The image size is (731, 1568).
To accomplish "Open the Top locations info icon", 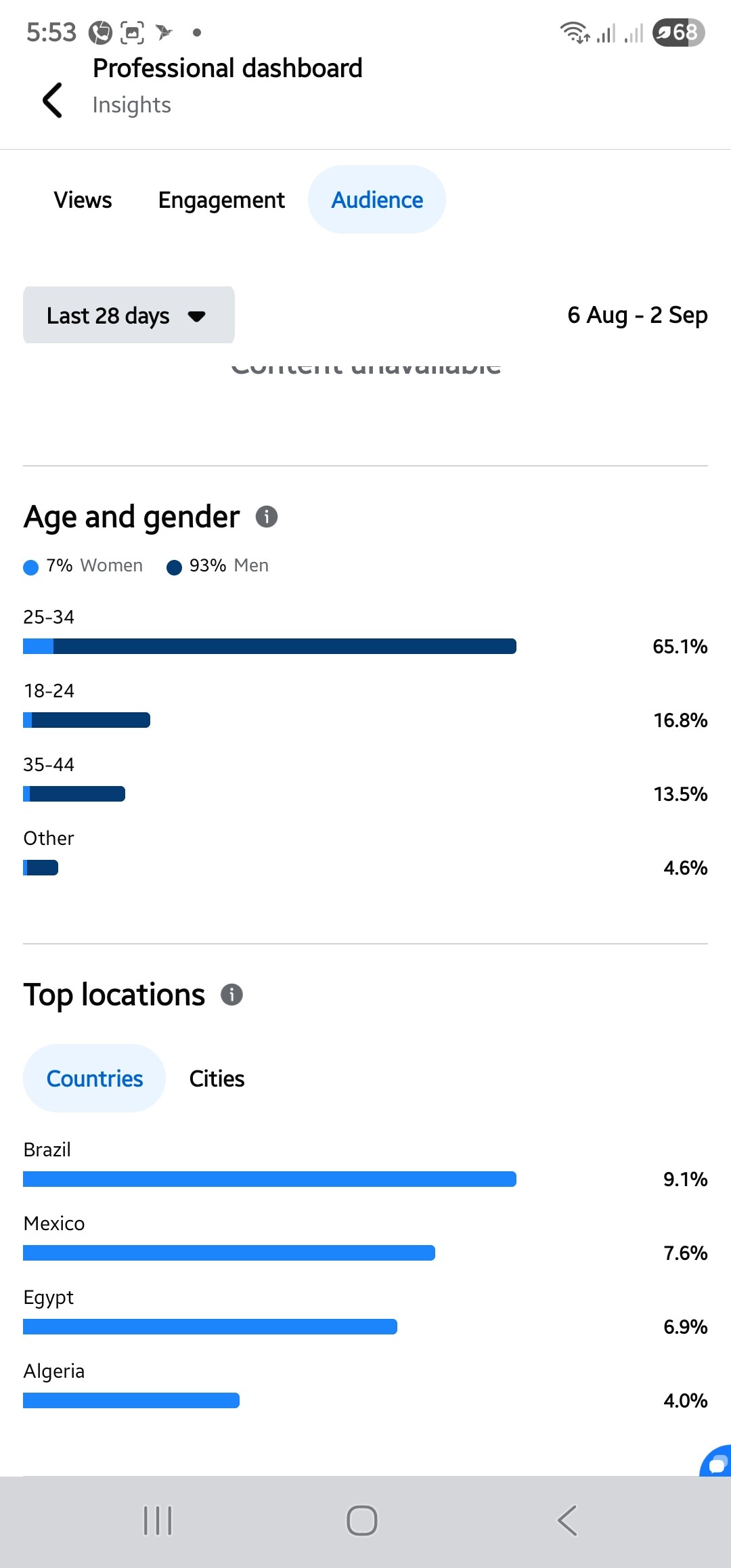I will [231, 995].
